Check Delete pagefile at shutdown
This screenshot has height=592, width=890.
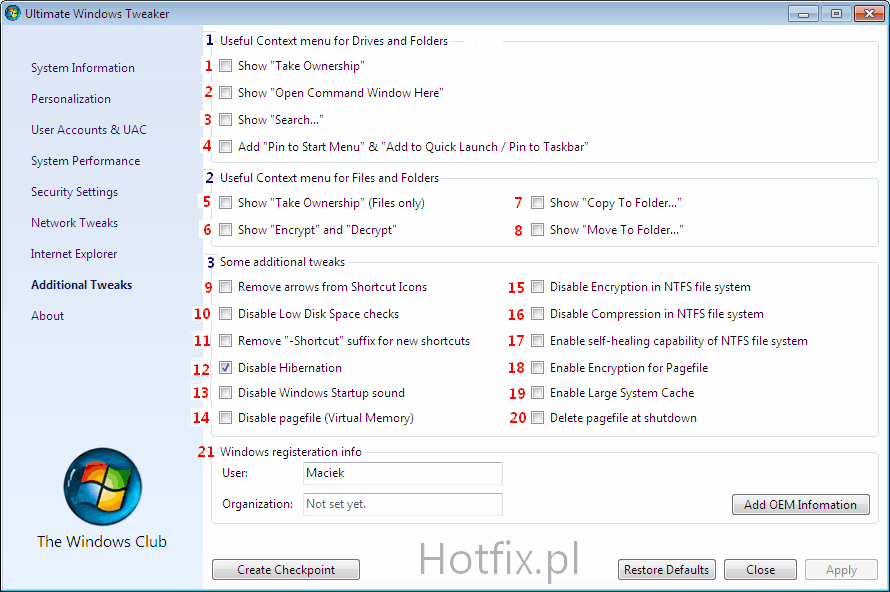pyautogui.click(x=538, y=418)
